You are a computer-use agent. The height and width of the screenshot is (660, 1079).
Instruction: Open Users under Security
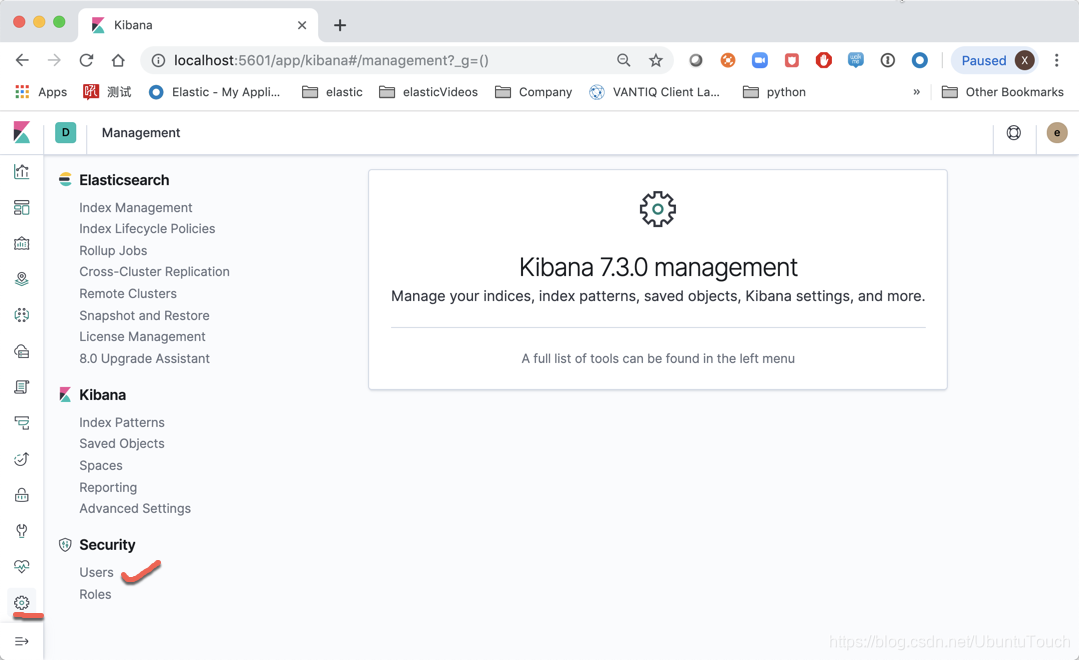click(96, 572)
